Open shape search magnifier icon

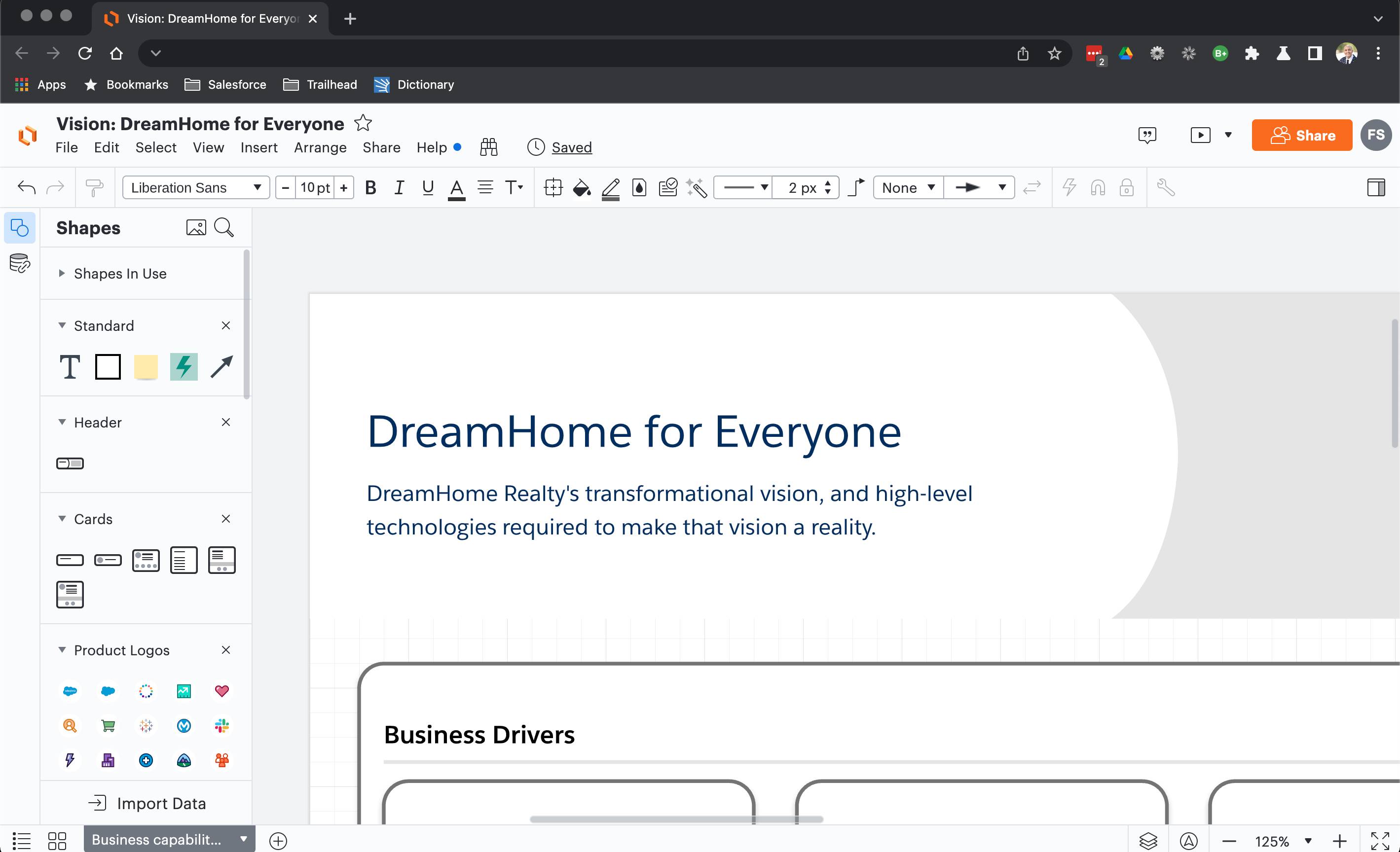pos(224,228)
